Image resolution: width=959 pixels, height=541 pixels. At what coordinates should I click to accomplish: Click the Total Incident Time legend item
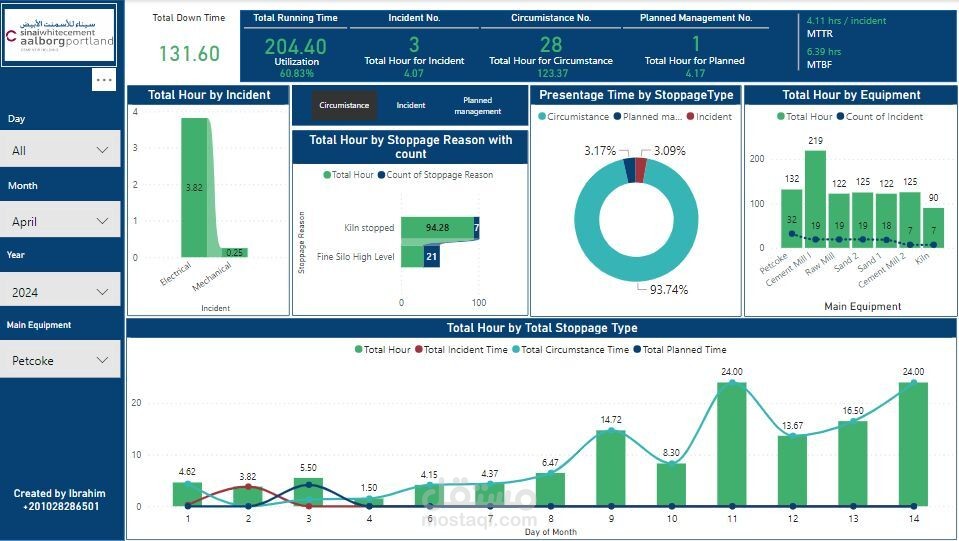[461, 350]
